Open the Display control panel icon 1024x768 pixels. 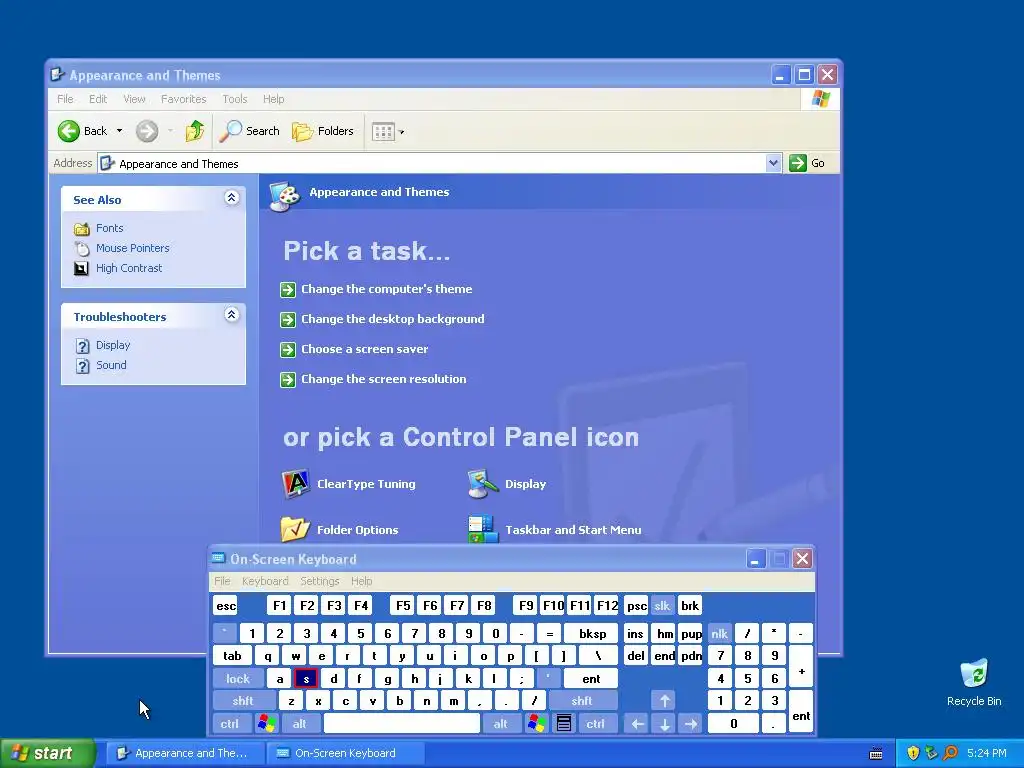pyautogui.click(x=483, y=484)
